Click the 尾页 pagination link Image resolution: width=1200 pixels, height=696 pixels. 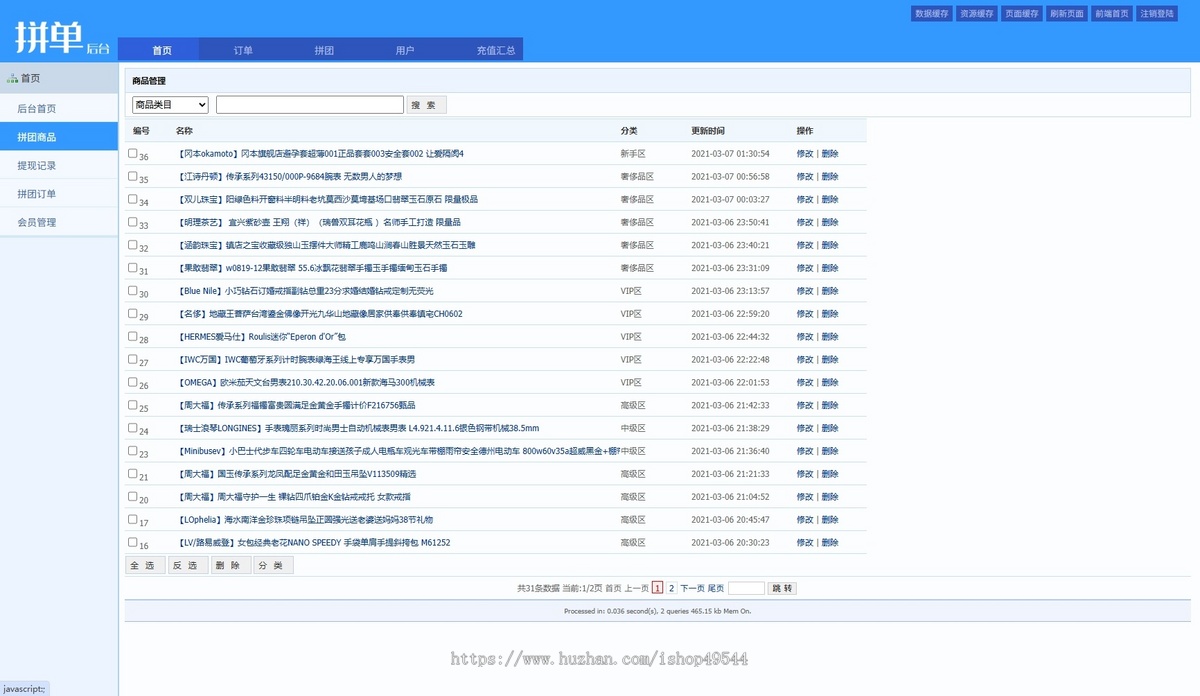point(716,589)
